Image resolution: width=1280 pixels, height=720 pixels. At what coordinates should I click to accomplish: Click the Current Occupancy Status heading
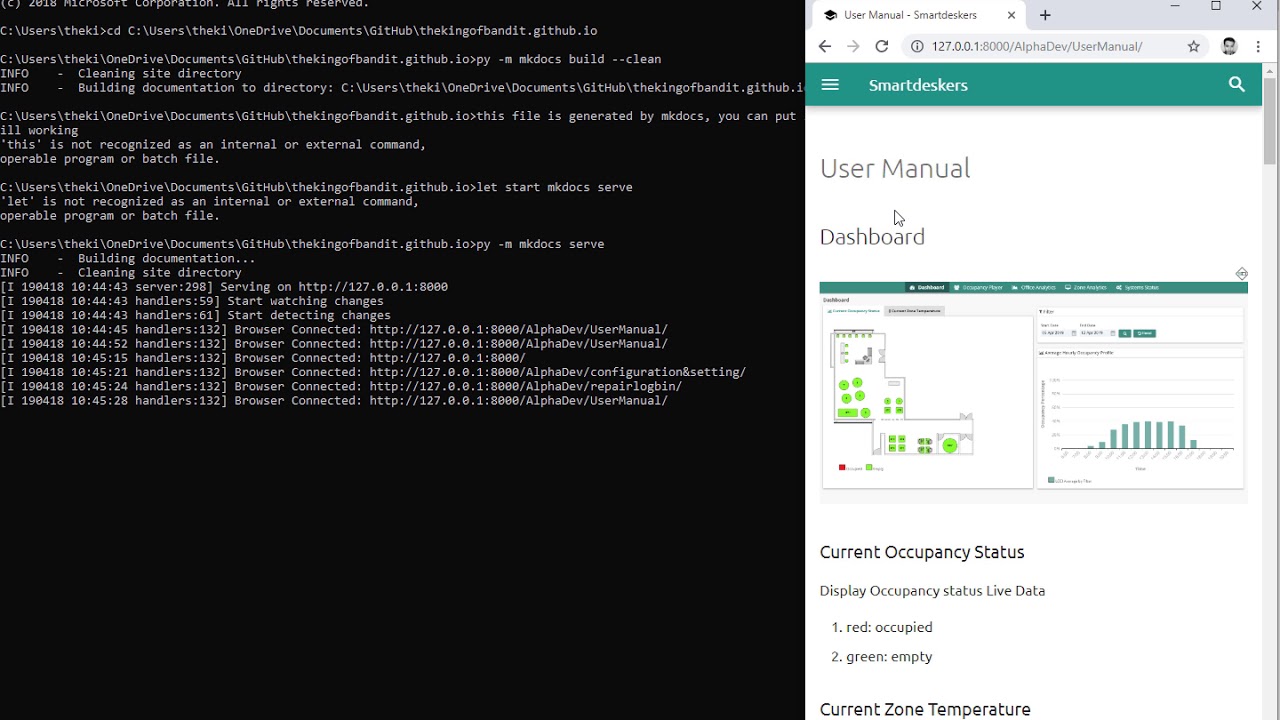(x=922, y=552)
